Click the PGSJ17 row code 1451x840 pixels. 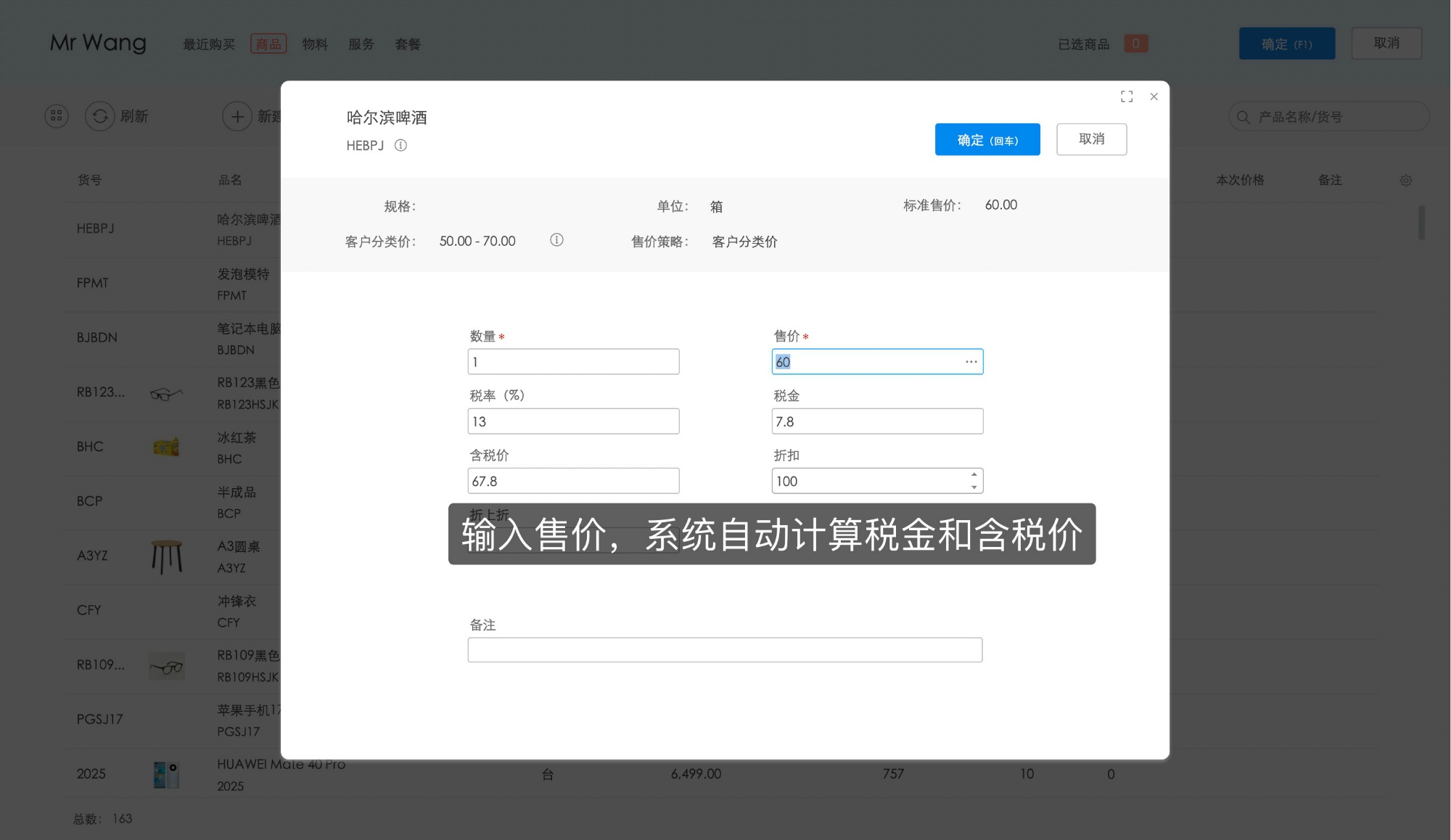coord(100,720)
